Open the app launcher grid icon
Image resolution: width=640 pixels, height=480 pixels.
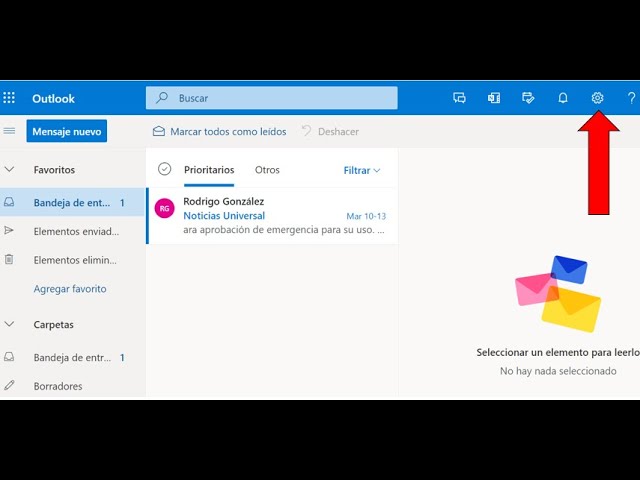(9, 98)
